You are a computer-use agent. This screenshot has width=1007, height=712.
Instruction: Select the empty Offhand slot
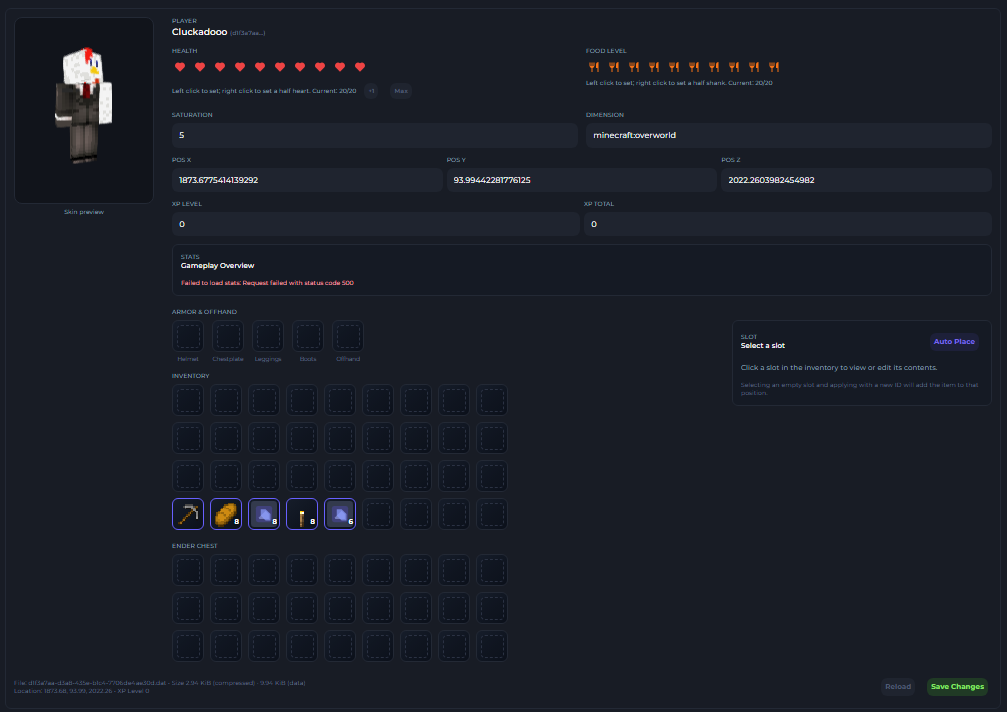[x=348, y=336]
